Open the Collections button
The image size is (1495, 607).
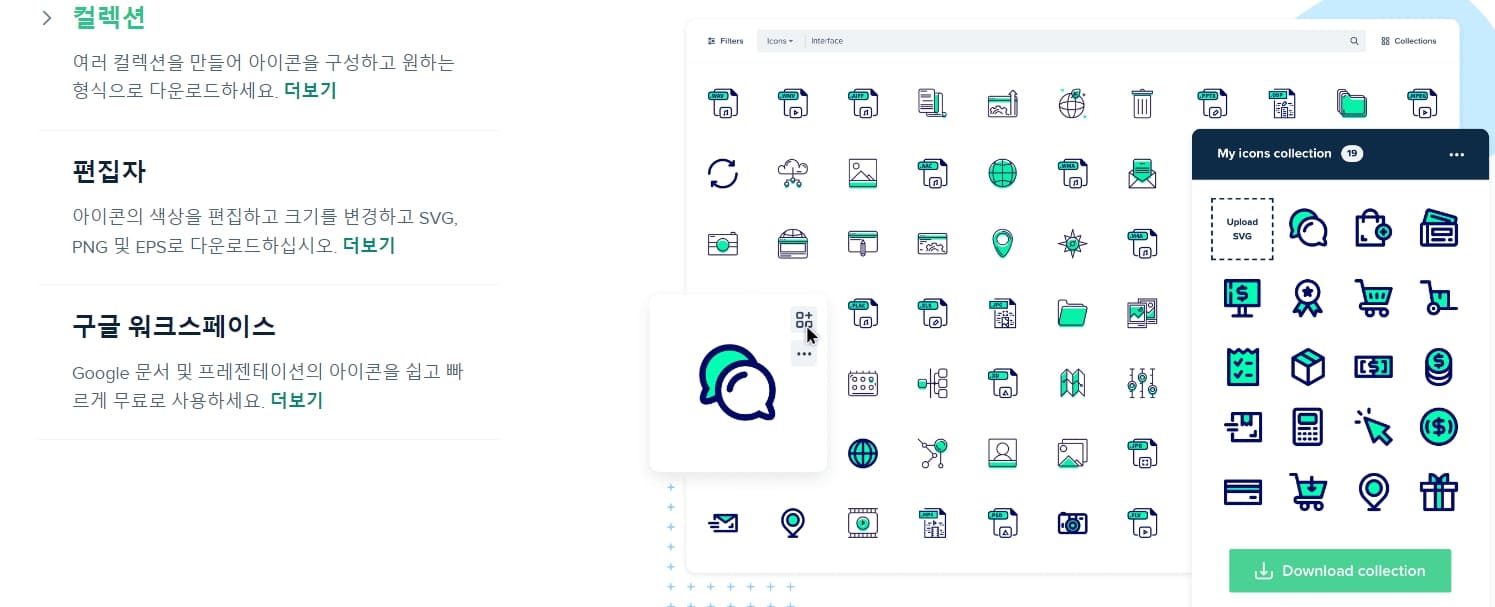point(1408,41)
